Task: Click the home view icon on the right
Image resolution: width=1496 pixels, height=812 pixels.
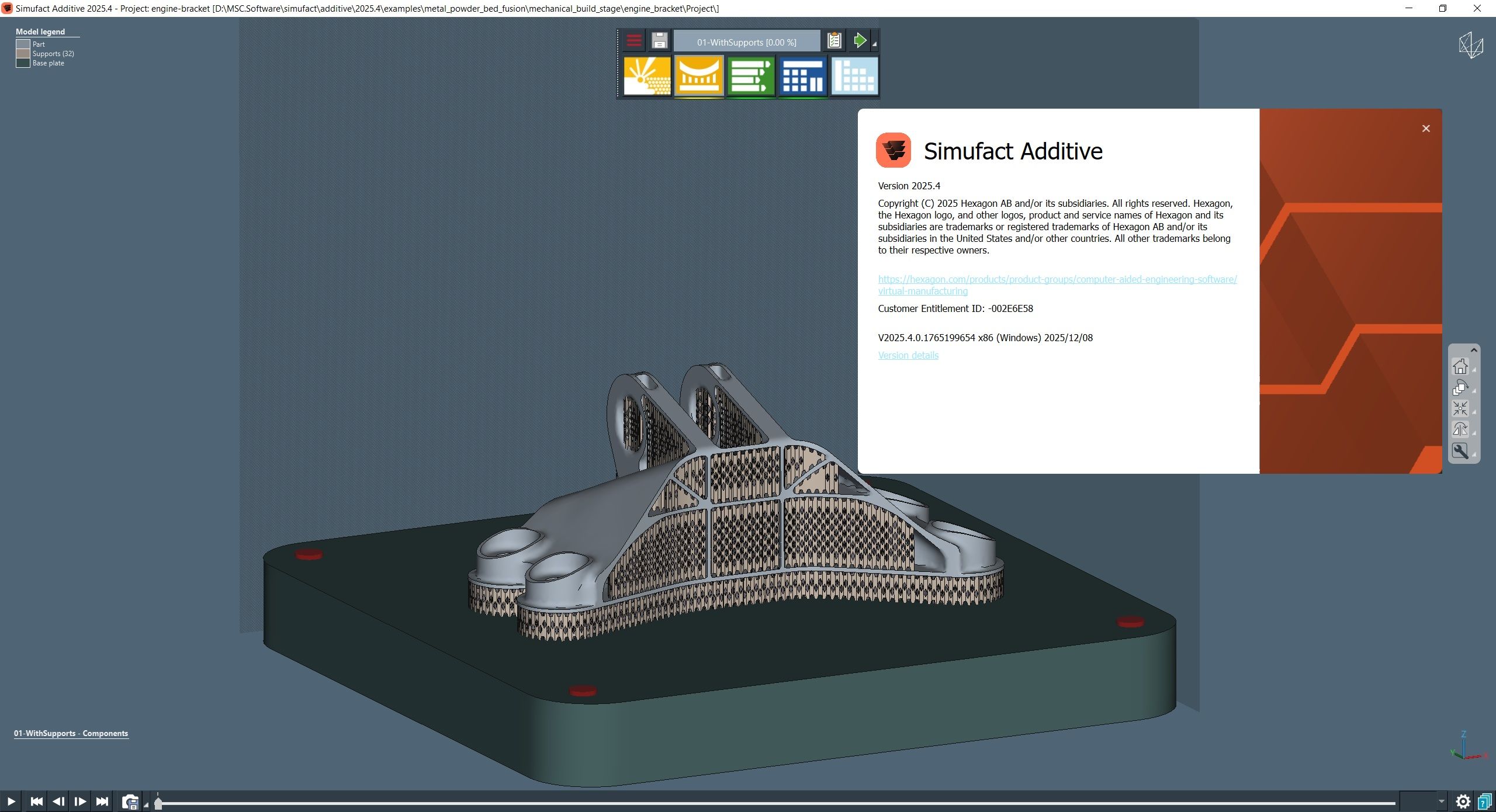Action: (x=1460, y=366)
